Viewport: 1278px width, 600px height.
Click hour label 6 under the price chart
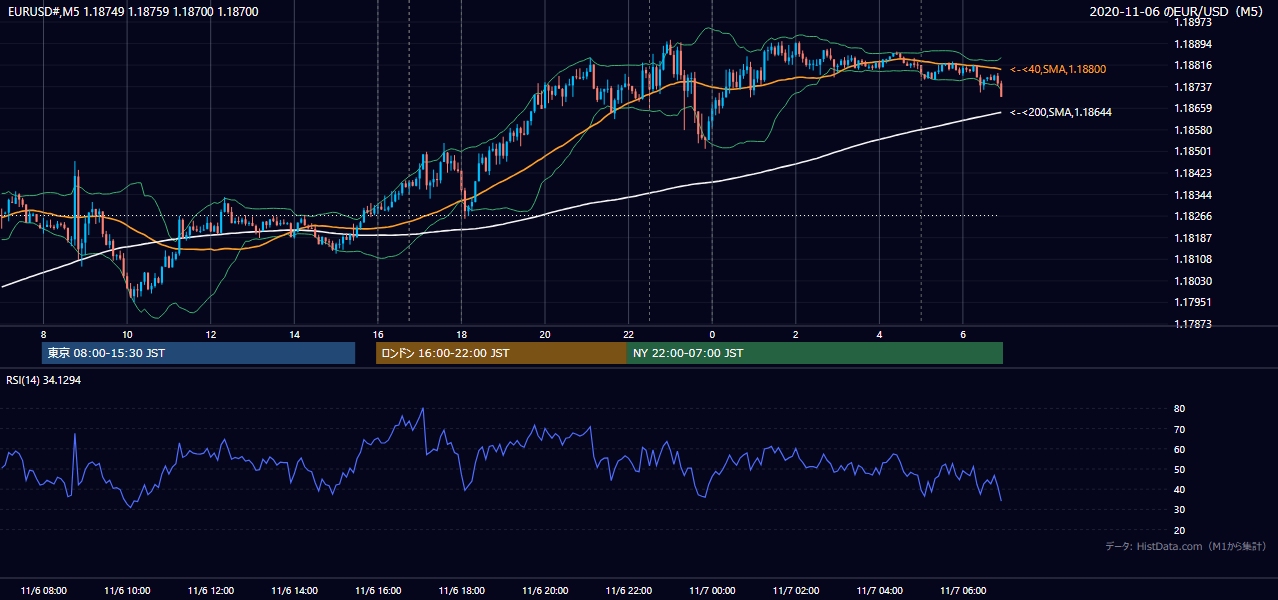(963, 334)
